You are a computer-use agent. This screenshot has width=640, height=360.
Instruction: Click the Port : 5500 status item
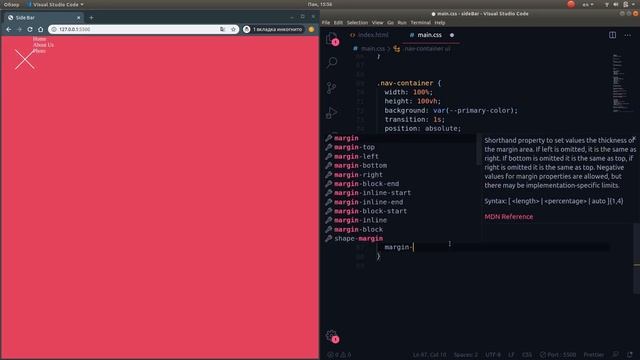(x=558, y=355)
